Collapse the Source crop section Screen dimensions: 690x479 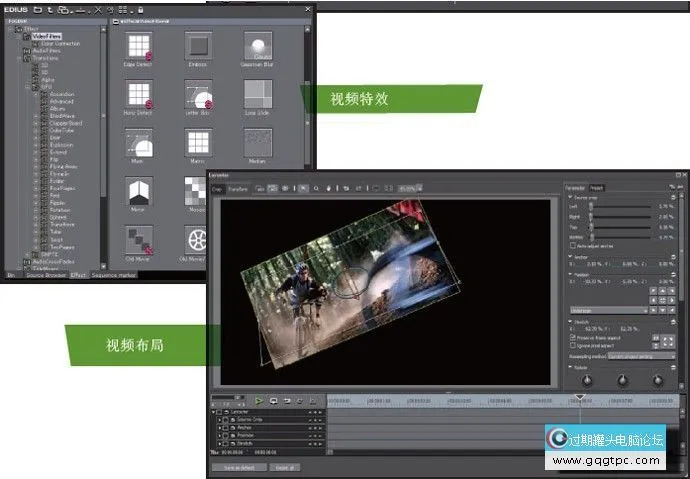click(568, 197)
